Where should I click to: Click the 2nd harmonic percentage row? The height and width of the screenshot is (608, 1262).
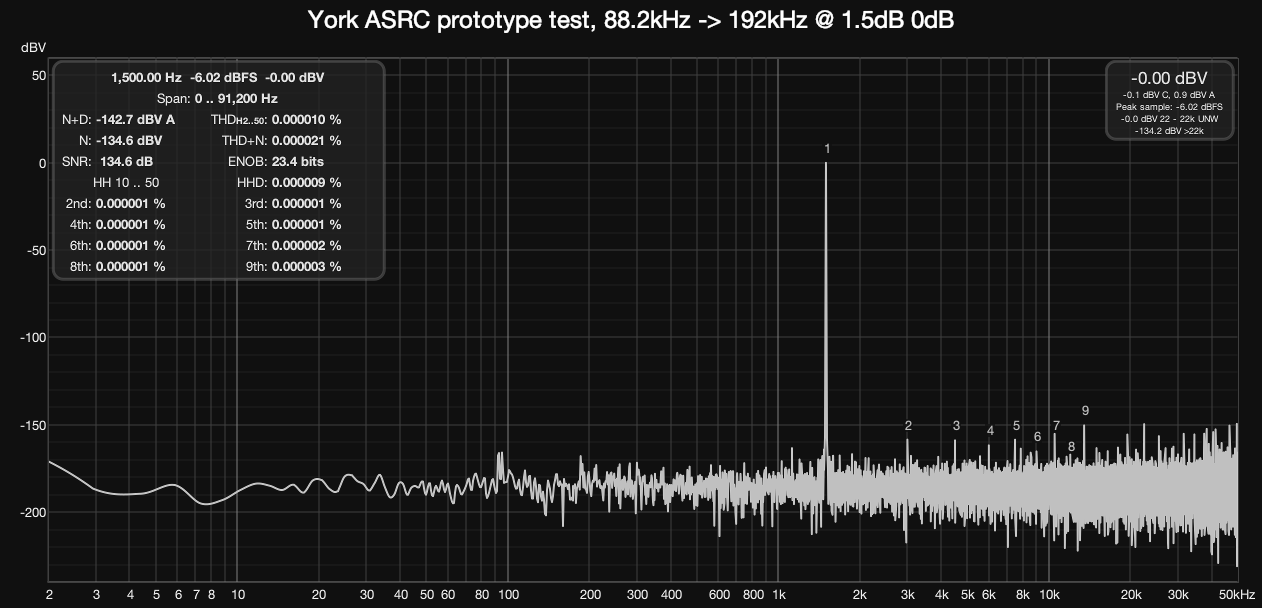pyautogui.click(x=114, y=204)
